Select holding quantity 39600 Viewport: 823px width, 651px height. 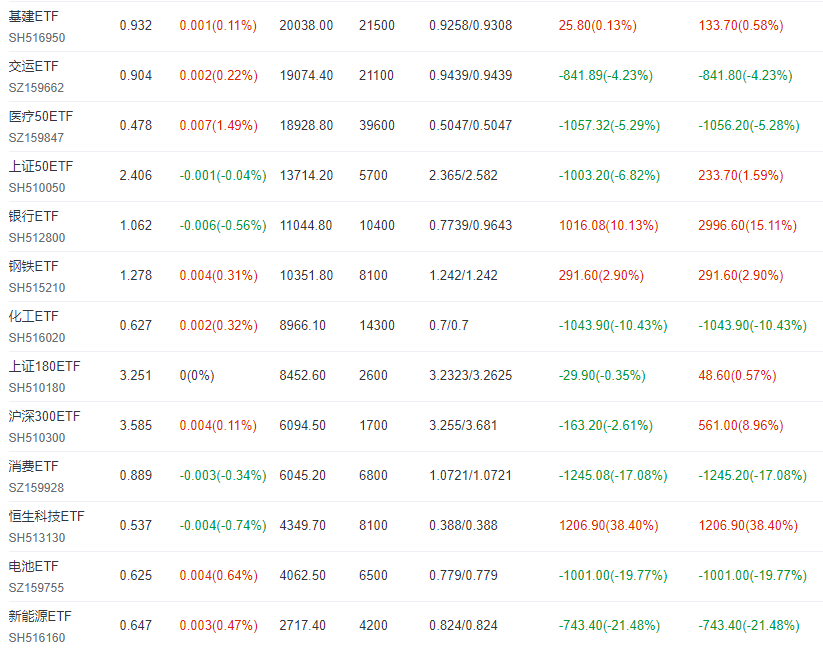coord(376,125)
